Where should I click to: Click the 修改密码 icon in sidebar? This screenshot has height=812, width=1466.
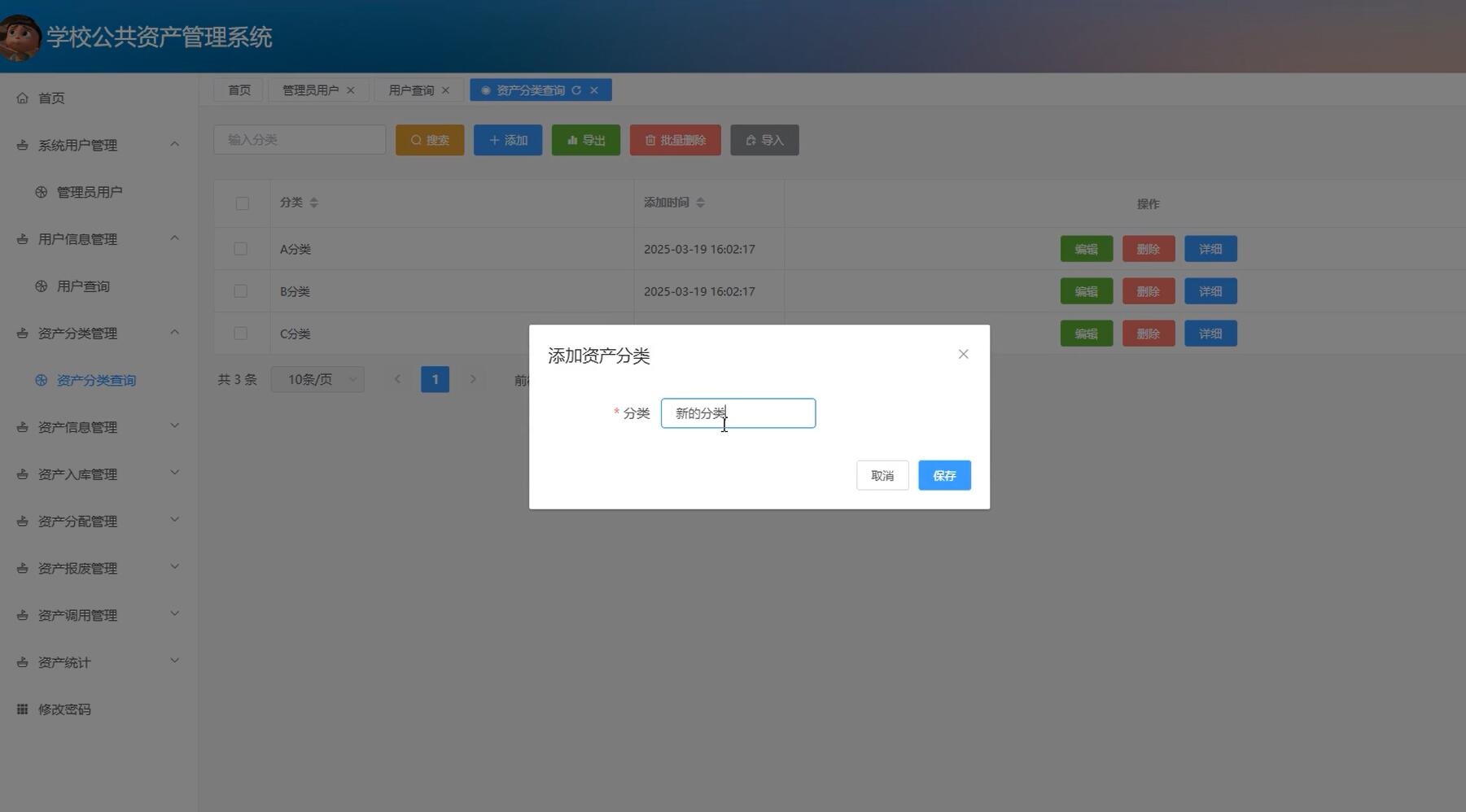(x=22, y=709)
